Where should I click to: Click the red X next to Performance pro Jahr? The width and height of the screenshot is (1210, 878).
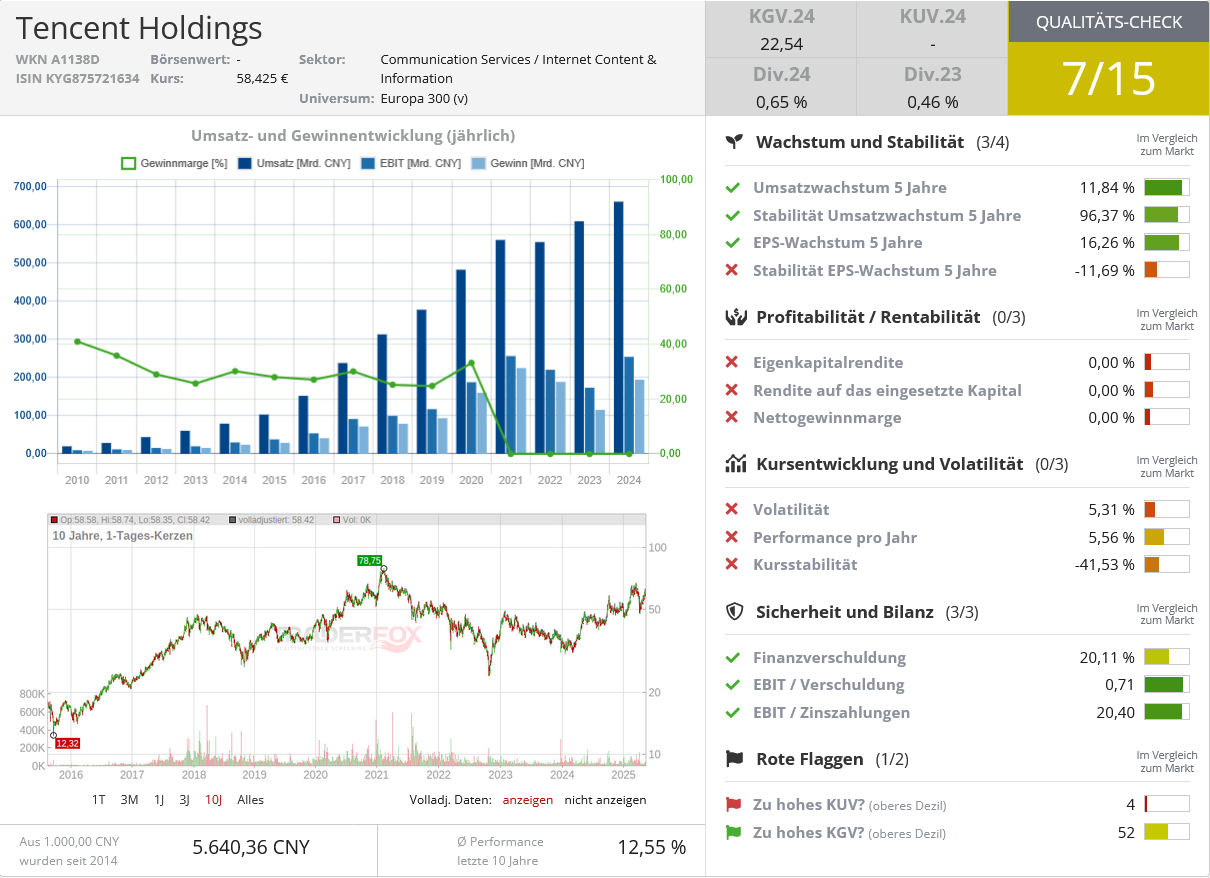coord(732,537)
